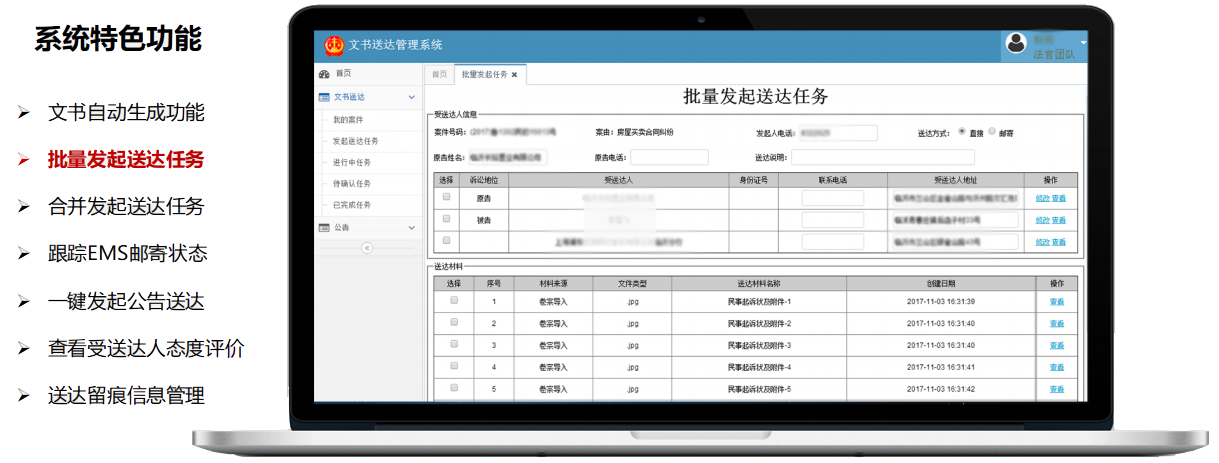
Task: Select the 直接 delivery method radio
Action: [962, 131]
